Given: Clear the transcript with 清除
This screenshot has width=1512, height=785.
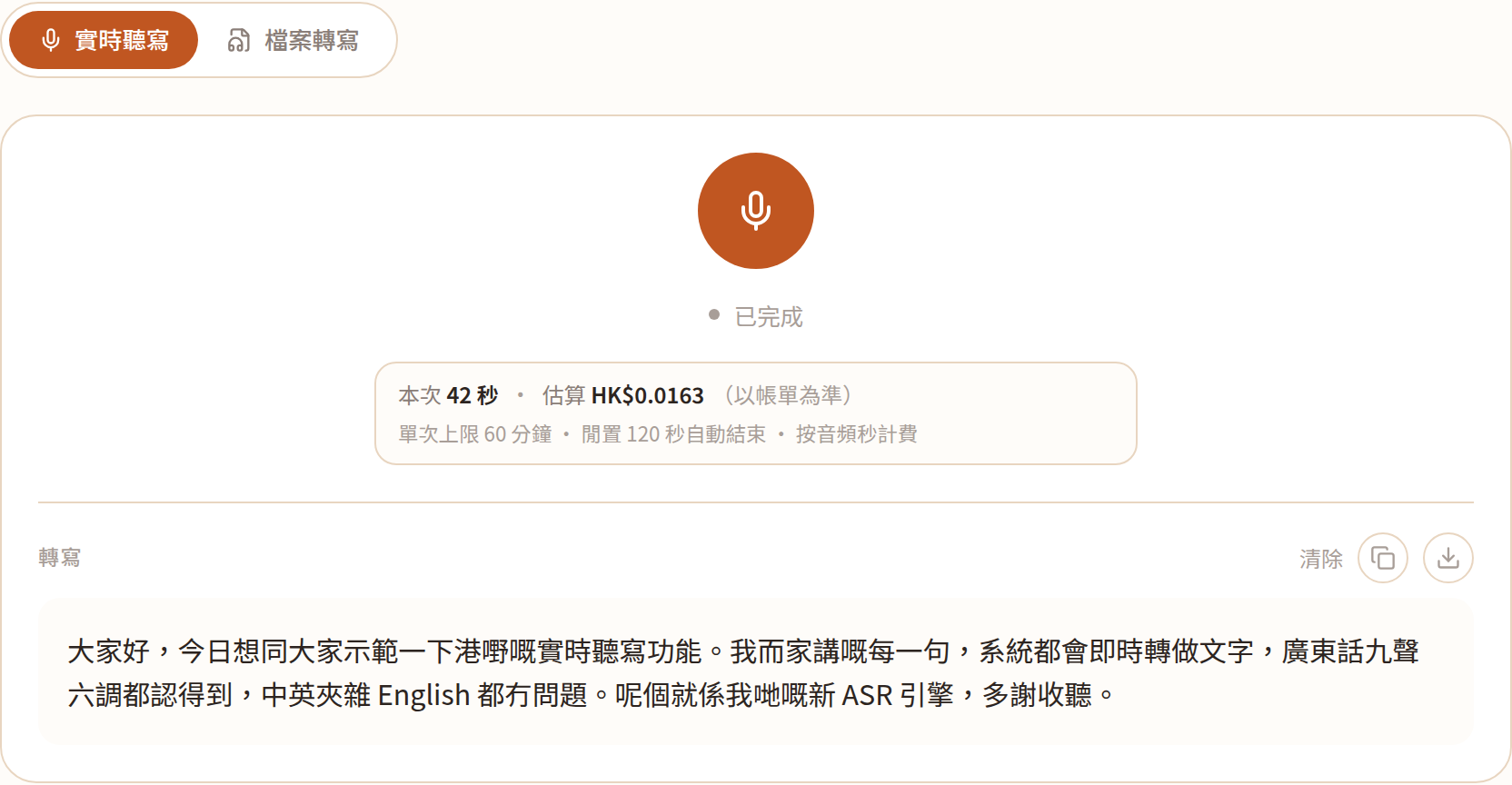Looking at the screenshot, I should point(1321,559).
